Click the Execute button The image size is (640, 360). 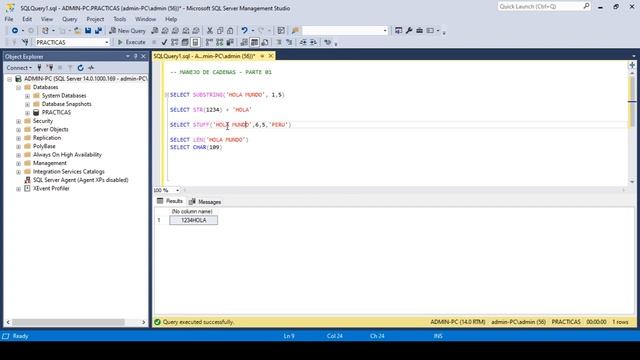coord(131,42)
